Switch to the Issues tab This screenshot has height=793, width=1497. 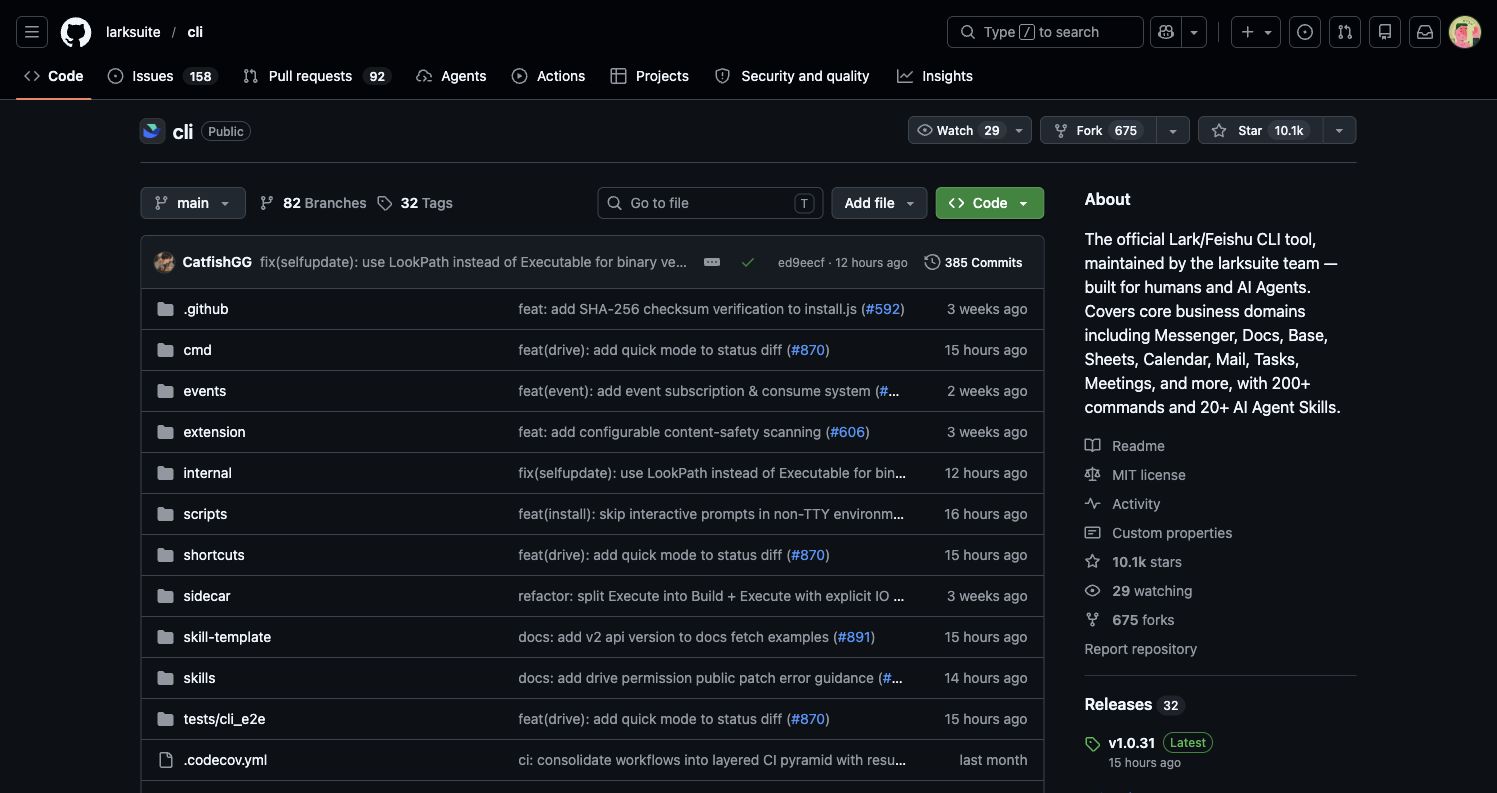tap(161, 76)
